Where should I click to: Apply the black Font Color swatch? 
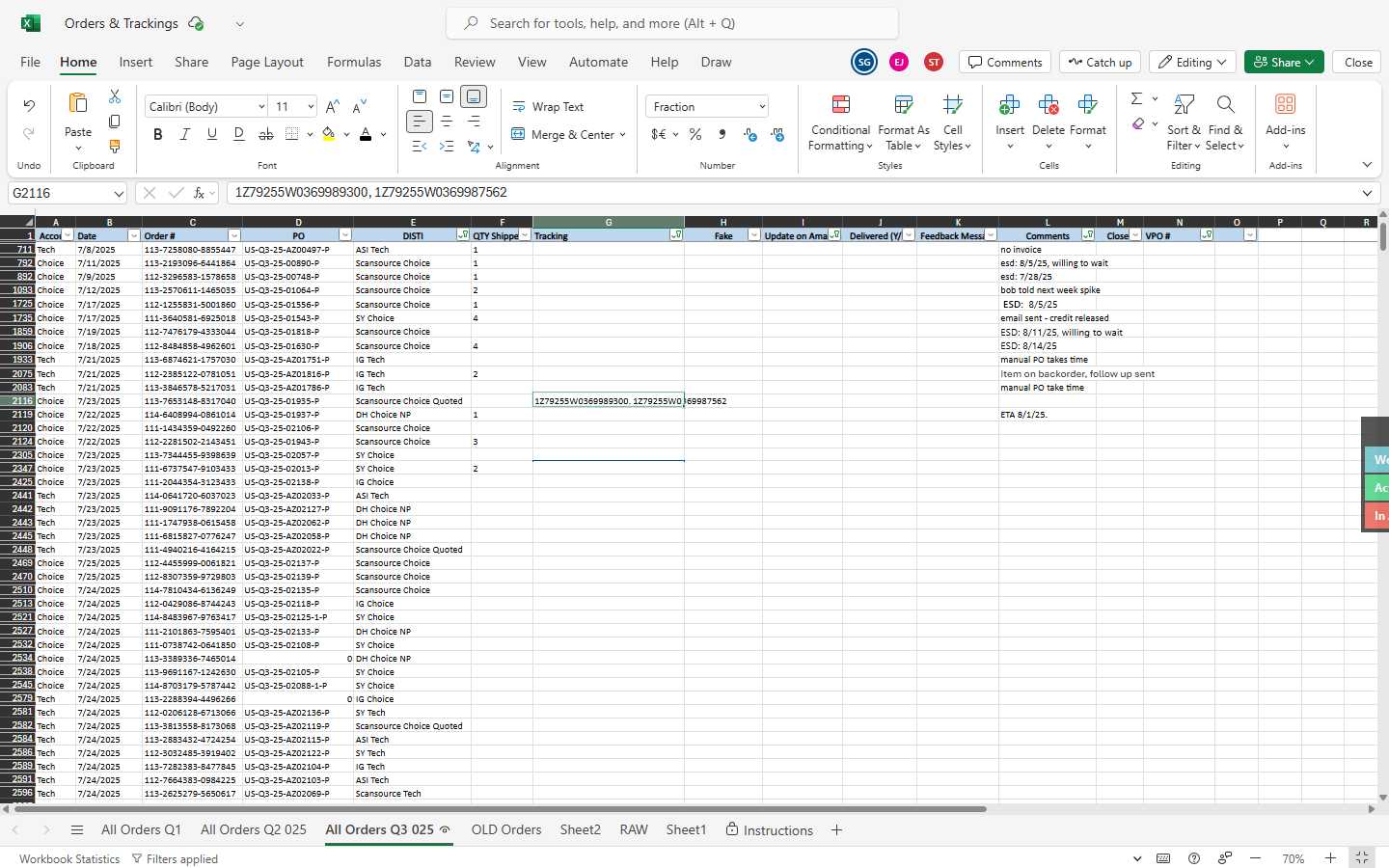point(366,134)
